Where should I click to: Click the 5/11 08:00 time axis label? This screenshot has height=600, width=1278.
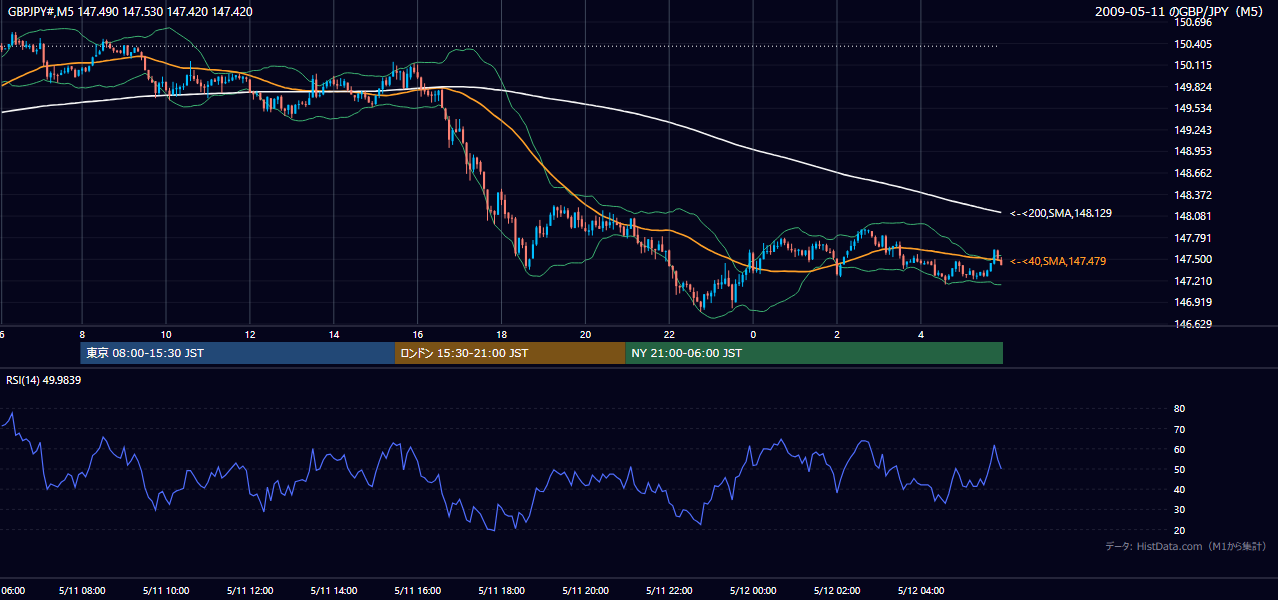coord(82,590)
